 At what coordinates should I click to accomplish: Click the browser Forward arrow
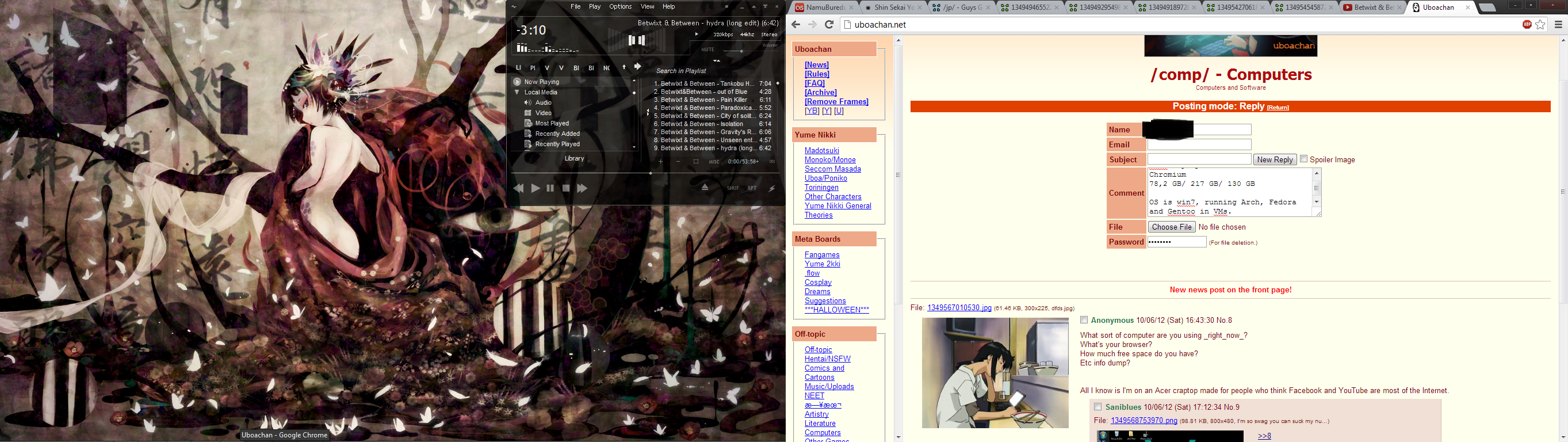812,25
